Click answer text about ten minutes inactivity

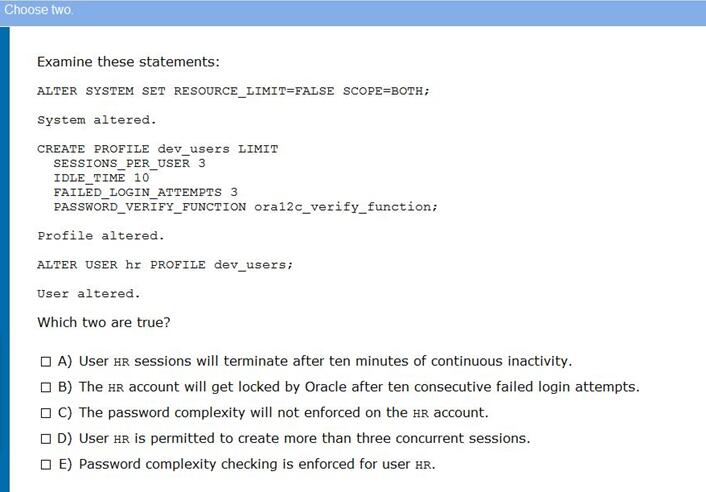(x=326, y=361)
